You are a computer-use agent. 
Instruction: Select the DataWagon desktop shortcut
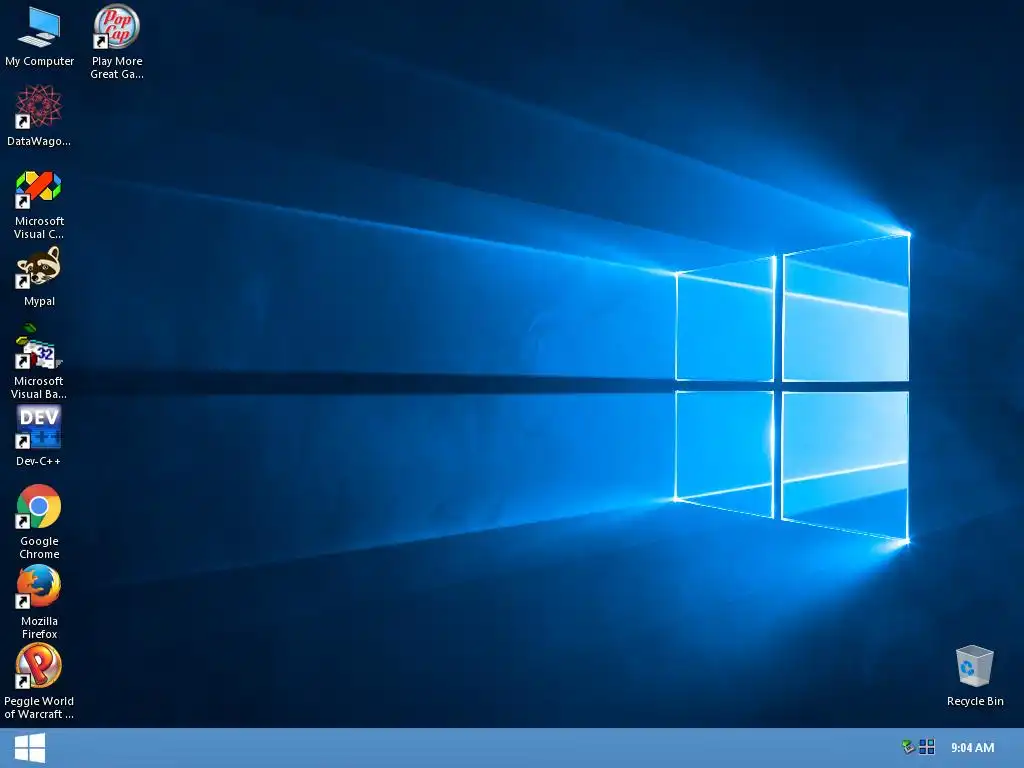tap(39, 106)
